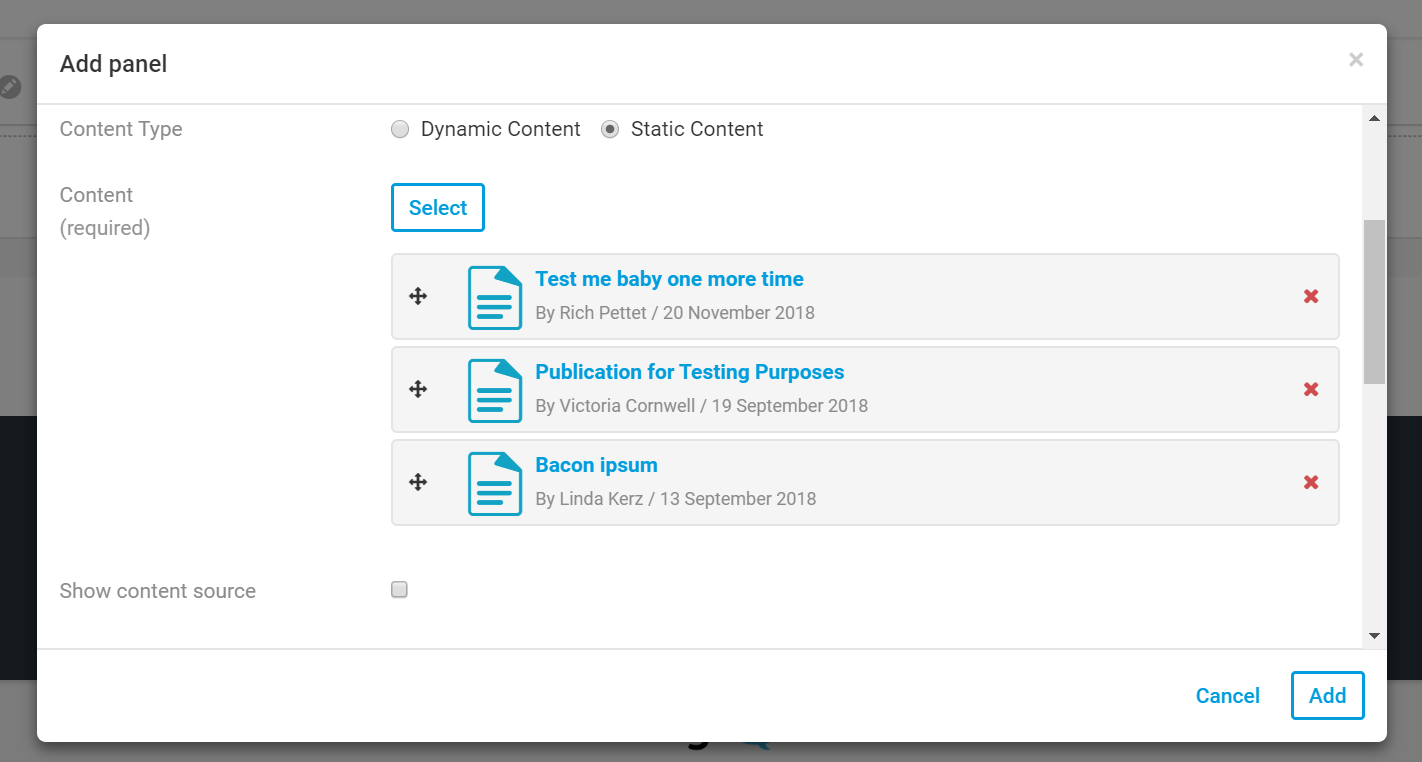
Task: Click document icon beside Test me baby
Action: tap(495, 297)
